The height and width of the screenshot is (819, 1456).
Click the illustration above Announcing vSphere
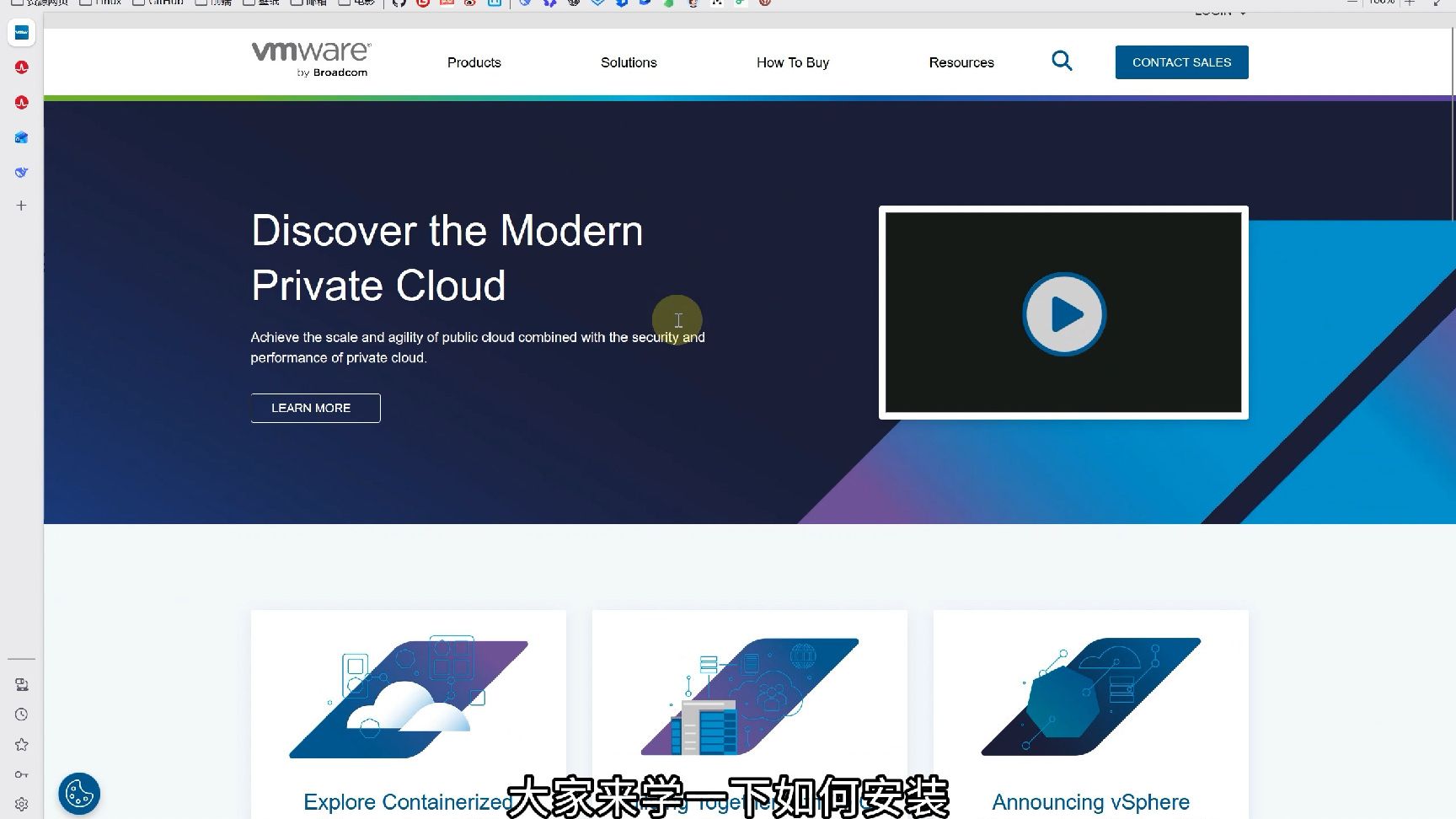click(x=1091, y=696)
